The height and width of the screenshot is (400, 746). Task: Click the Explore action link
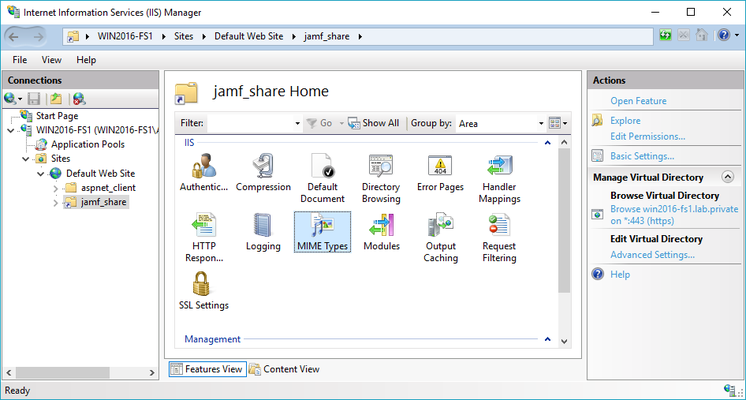pos(625,120)
